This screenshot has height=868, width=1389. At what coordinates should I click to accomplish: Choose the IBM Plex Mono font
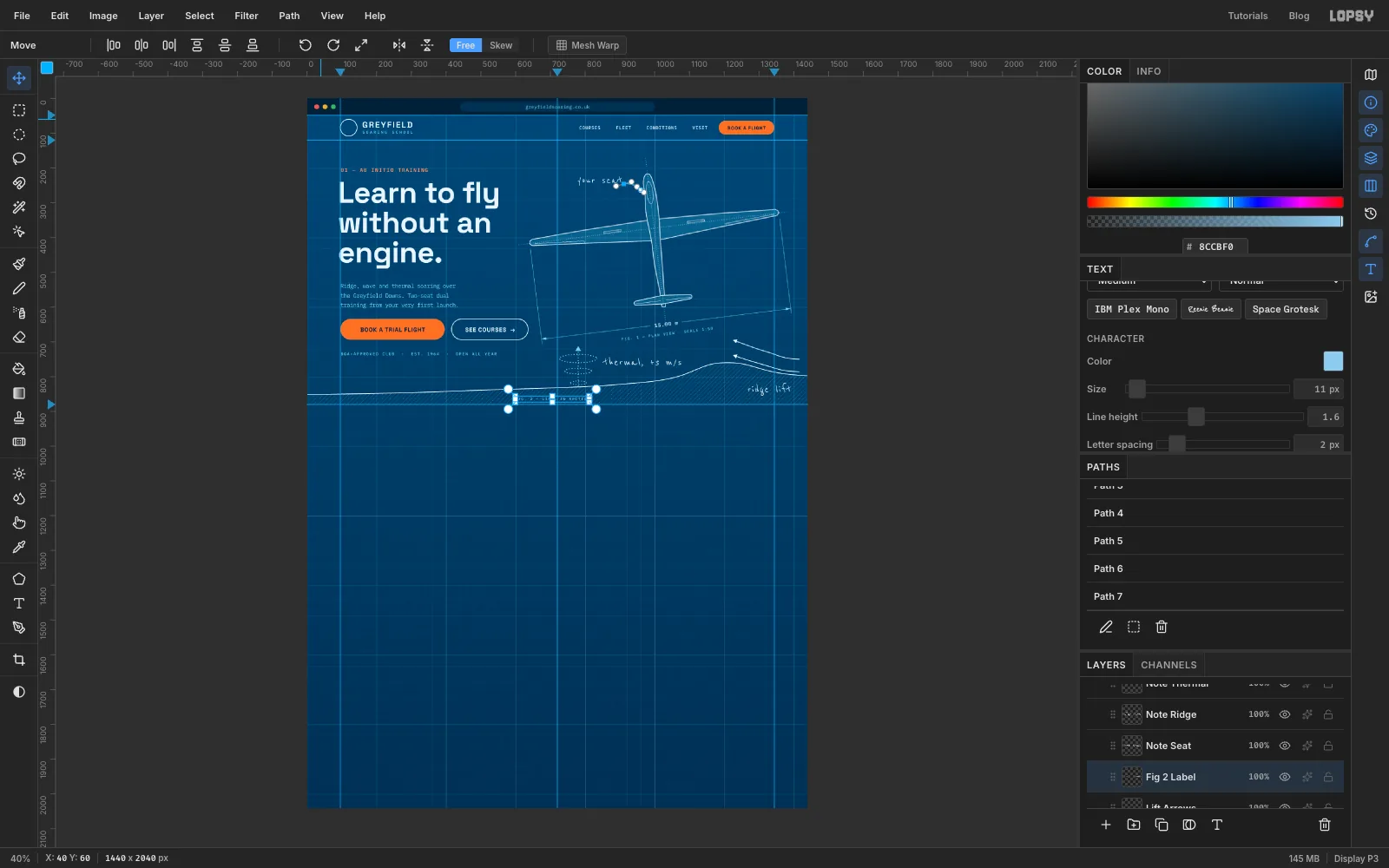click(x=1132, y=309)
